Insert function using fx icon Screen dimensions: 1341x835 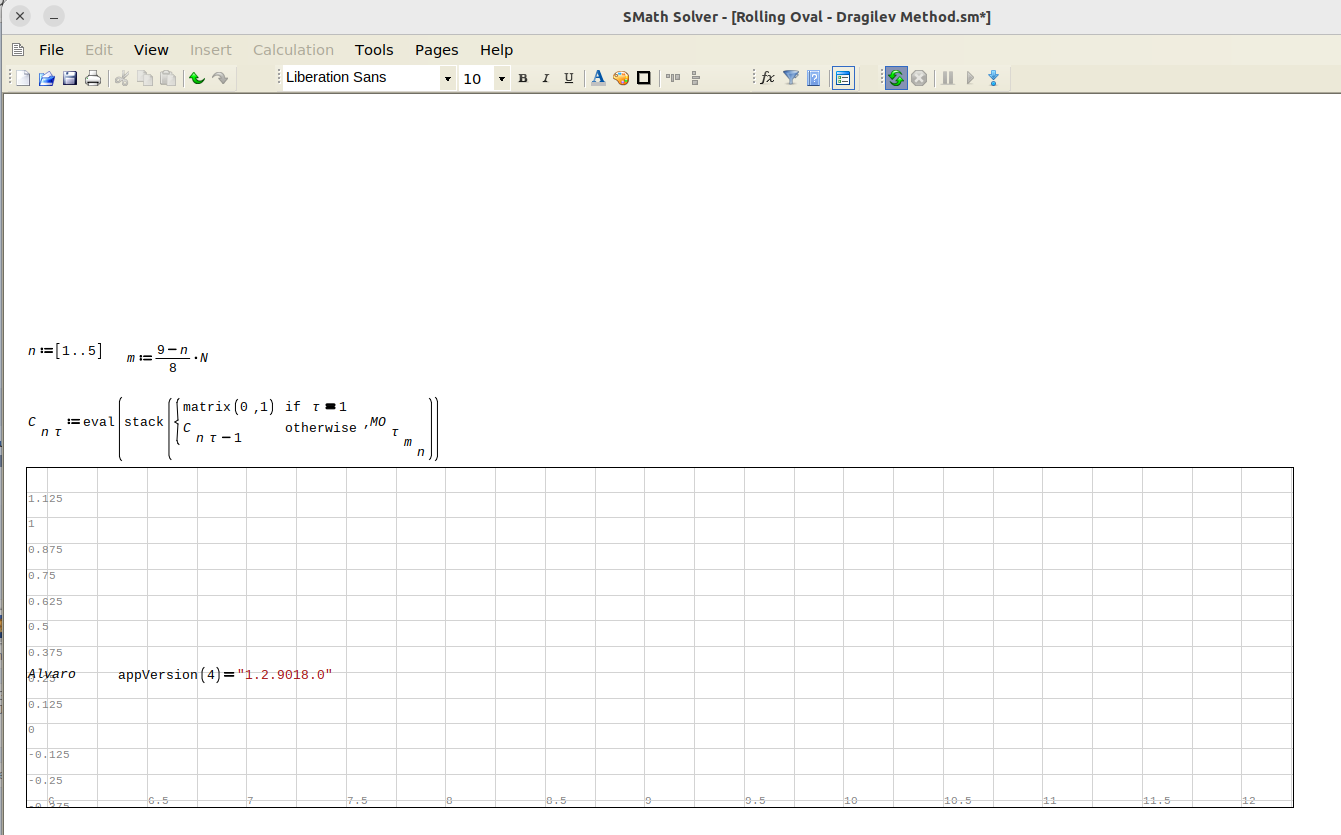click(767, 78)
